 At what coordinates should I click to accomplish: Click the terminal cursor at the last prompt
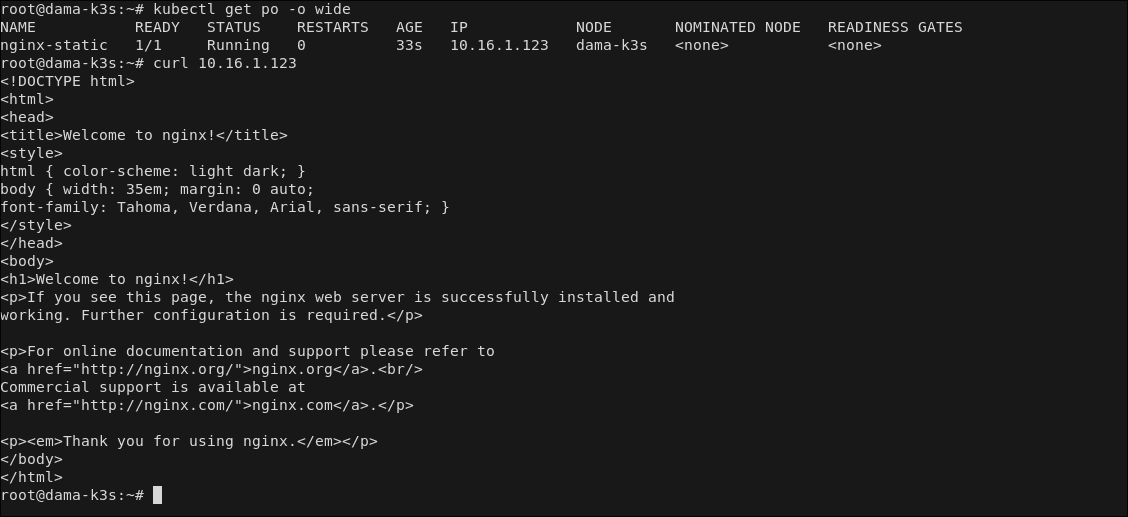pyautogui.click(x=157, y=496)
